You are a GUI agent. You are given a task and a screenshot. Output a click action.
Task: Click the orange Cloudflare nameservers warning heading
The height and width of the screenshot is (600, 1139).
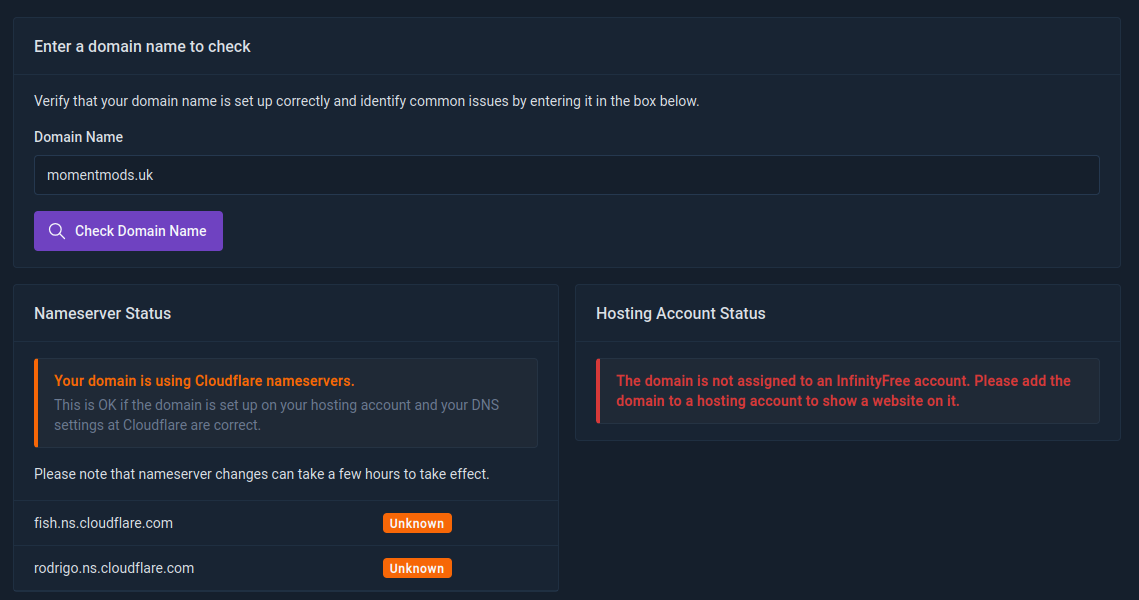pos(204,381)
